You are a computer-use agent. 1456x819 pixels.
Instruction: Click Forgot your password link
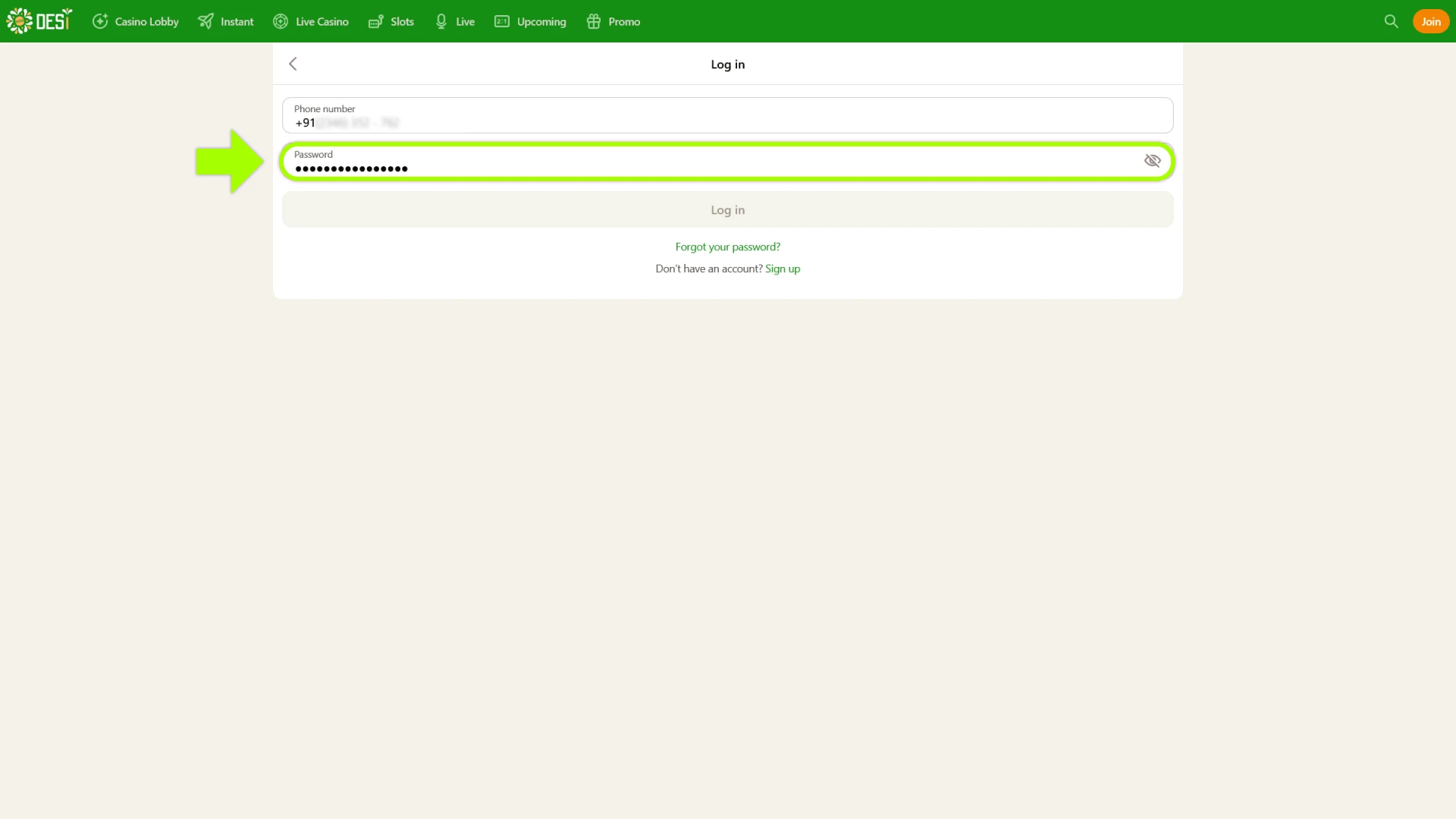[x=727, y=246]
